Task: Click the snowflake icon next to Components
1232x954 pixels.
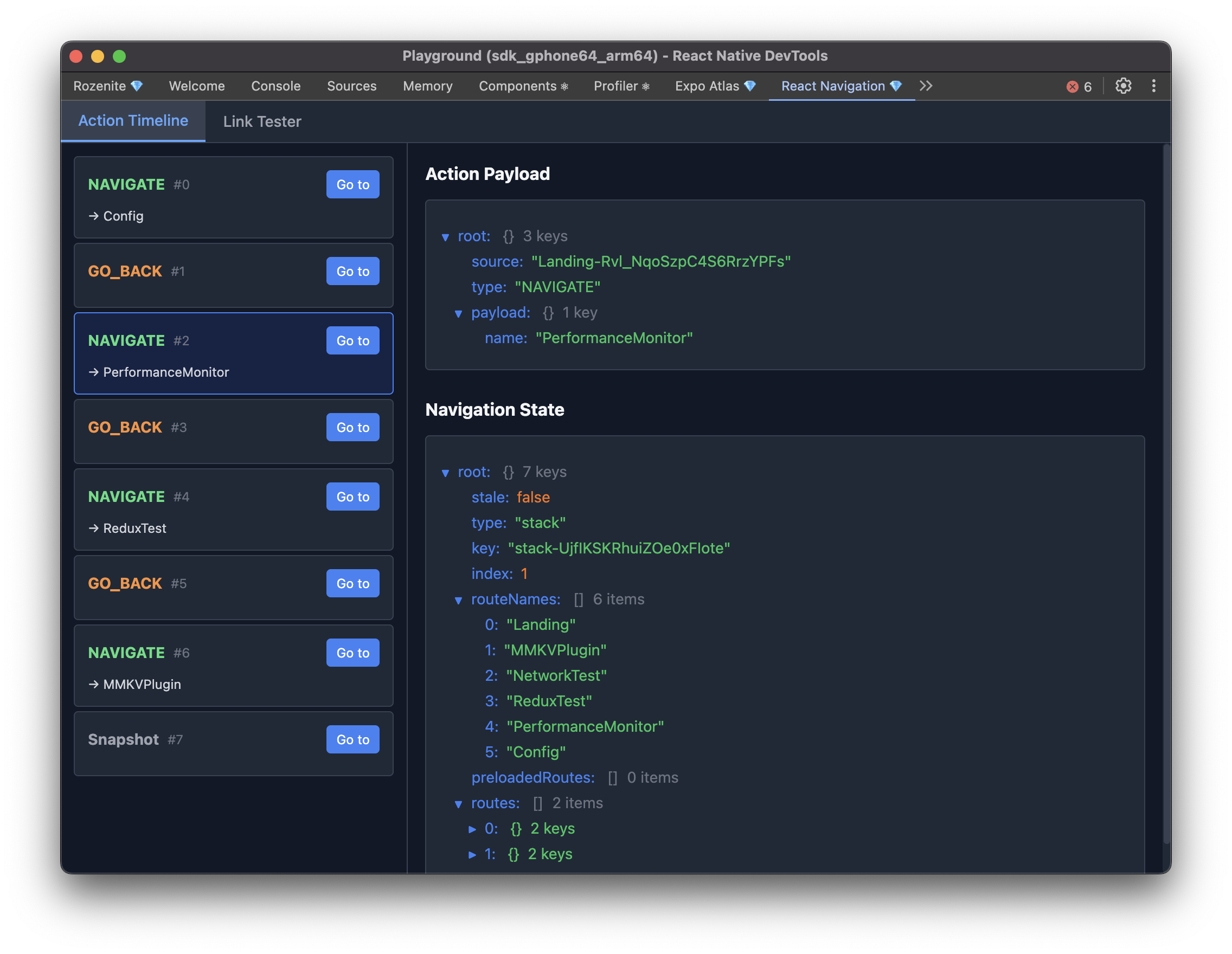Action: [x=564, y=86]
